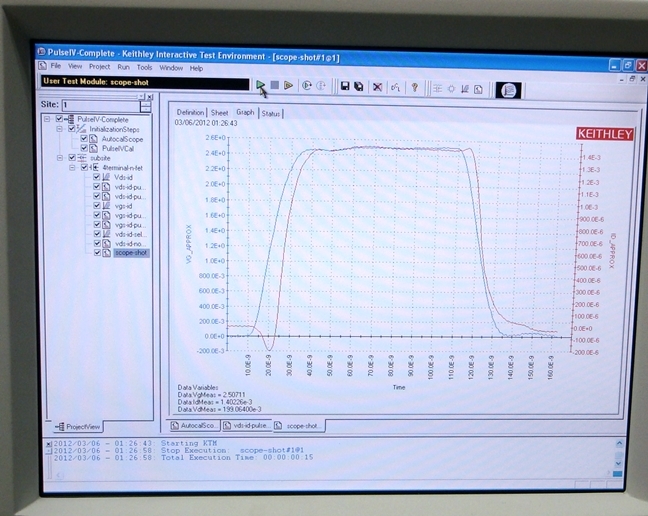This screenshot has height=516, width=648.
Task: Select the vds-id-sel... tree item
Action: 131,234
